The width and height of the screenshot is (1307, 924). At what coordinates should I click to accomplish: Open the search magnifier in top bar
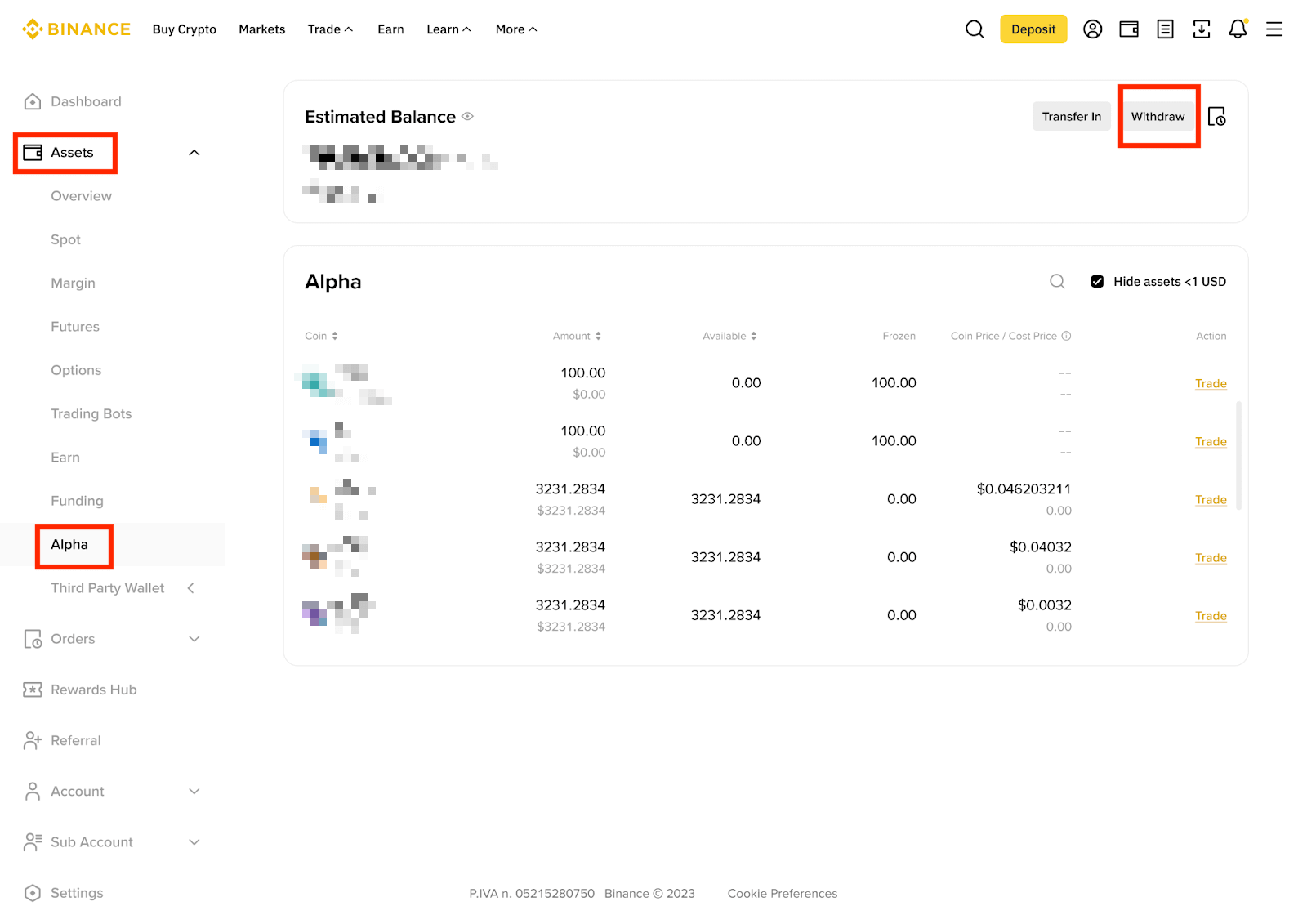pyautogui.click(x=975, y=29)
